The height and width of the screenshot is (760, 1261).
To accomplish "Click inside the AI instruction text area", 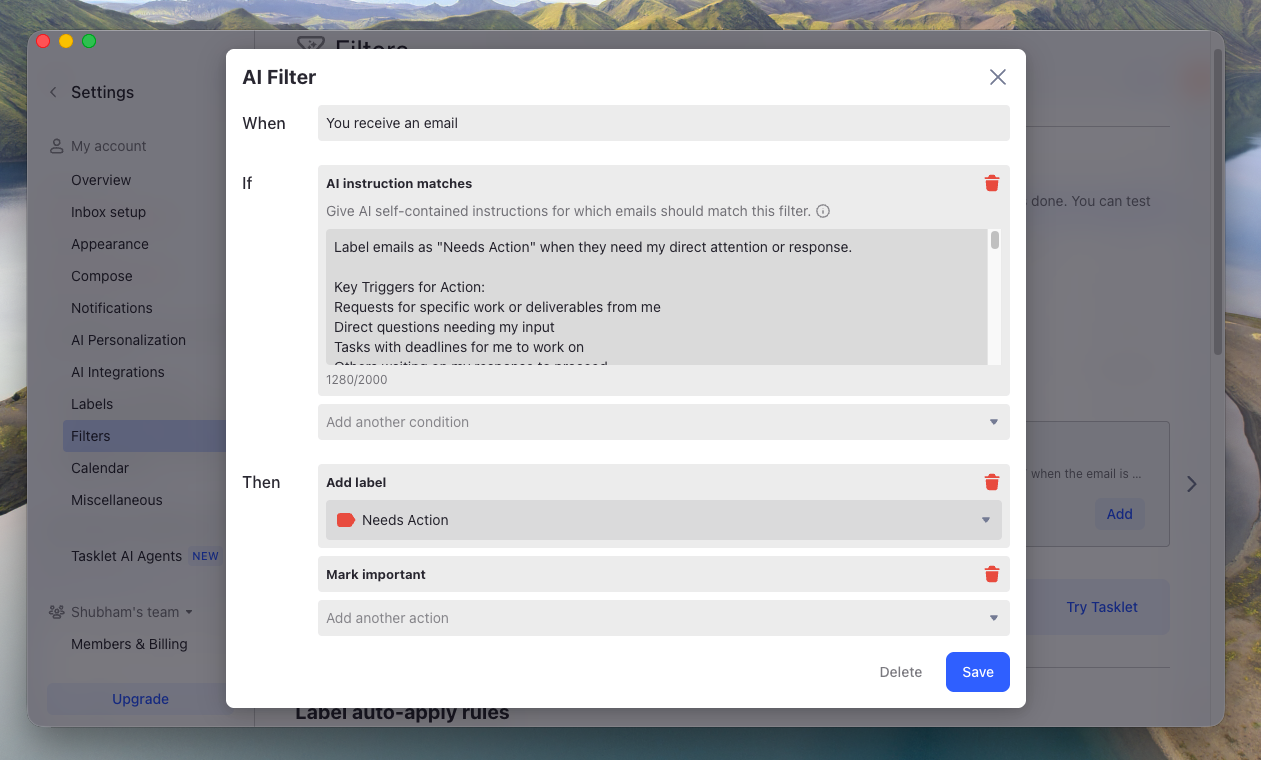I will (656, 297).
